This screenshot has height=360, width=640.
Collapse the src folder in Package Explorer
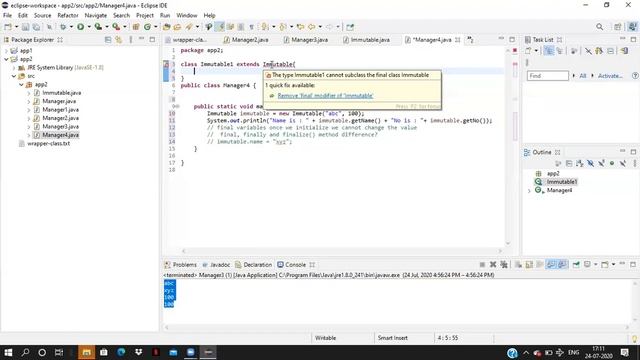pos(13,76)
